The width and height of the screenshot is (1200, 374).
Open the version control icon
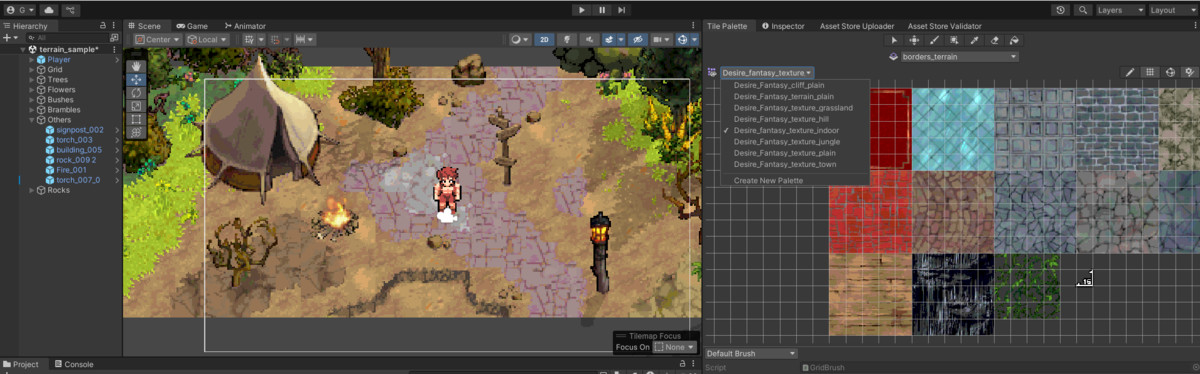[x=72, y=9]
